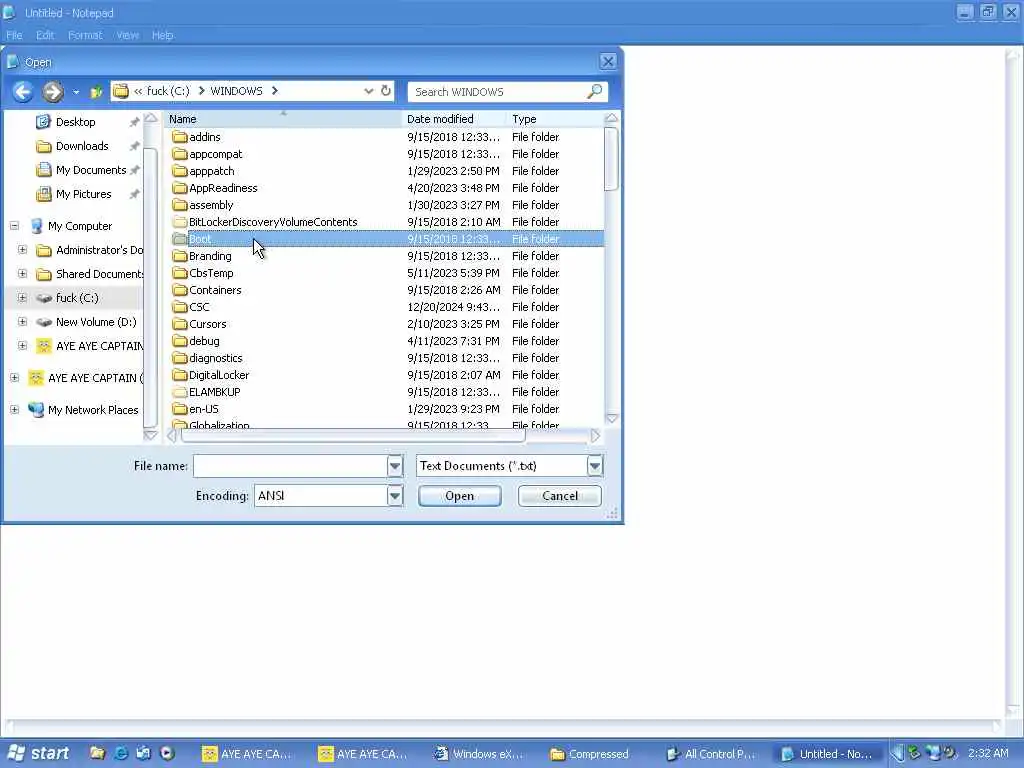Select My Network Places

(x=93, y=410)
